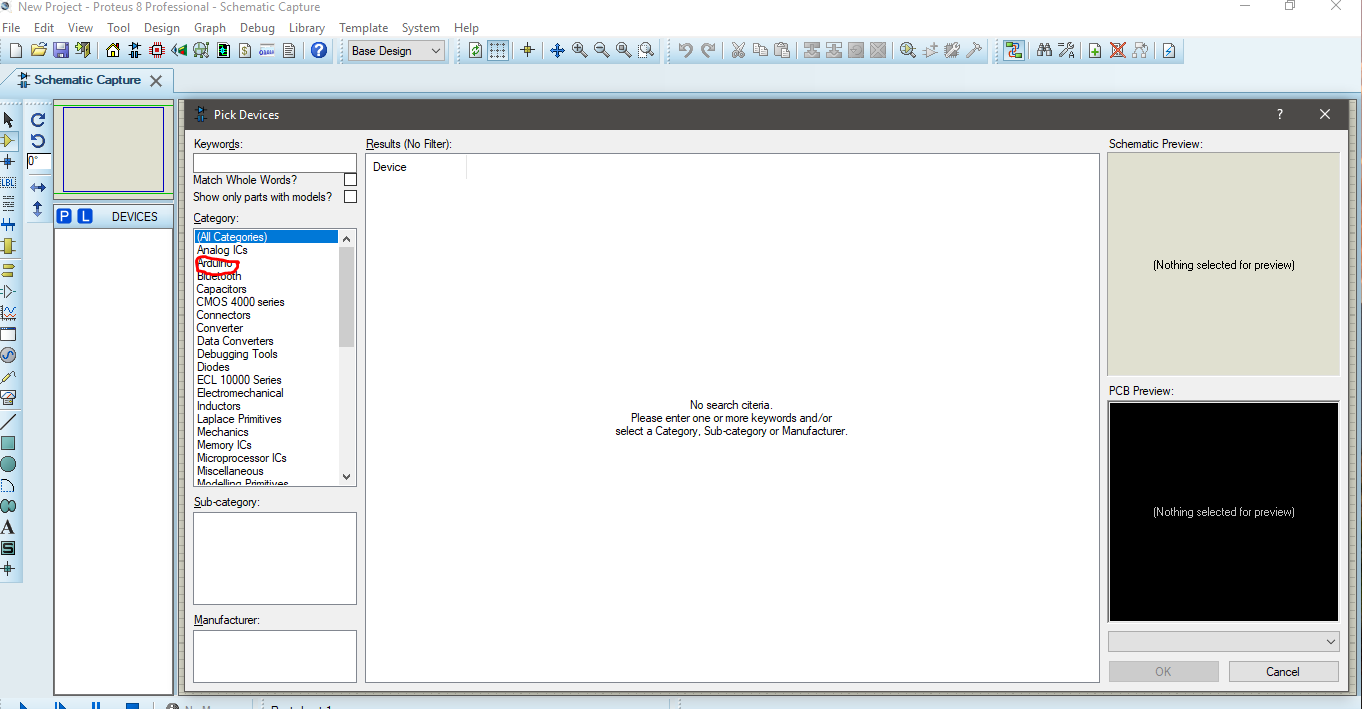
Task: Click the question mark help button in Pick Devices title
Action: [1279, 115]
